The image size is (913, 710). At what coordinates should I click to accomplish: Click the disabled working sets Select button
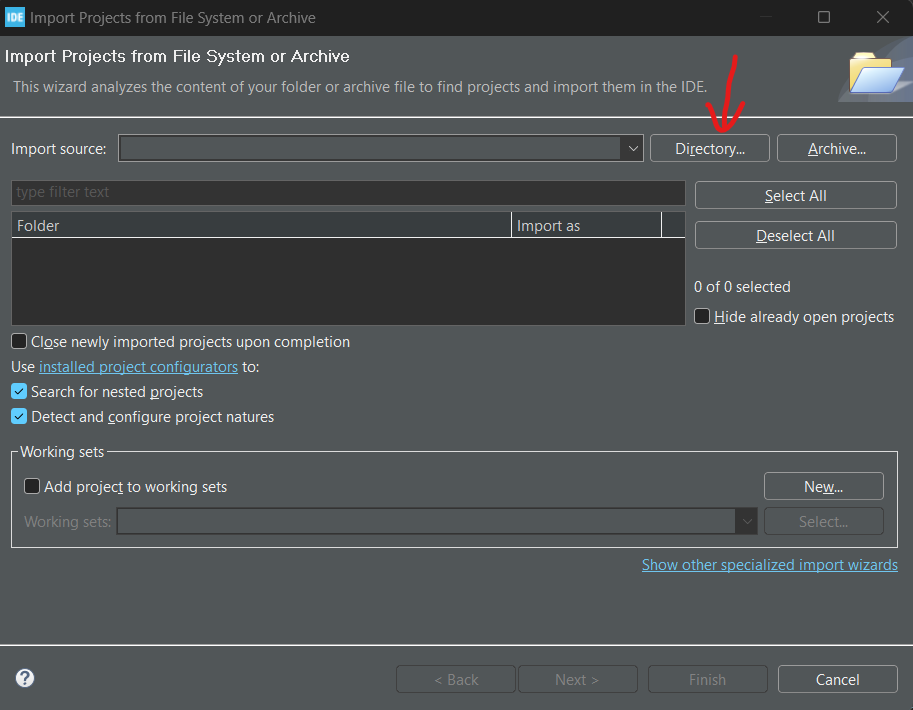click(823, 521)
